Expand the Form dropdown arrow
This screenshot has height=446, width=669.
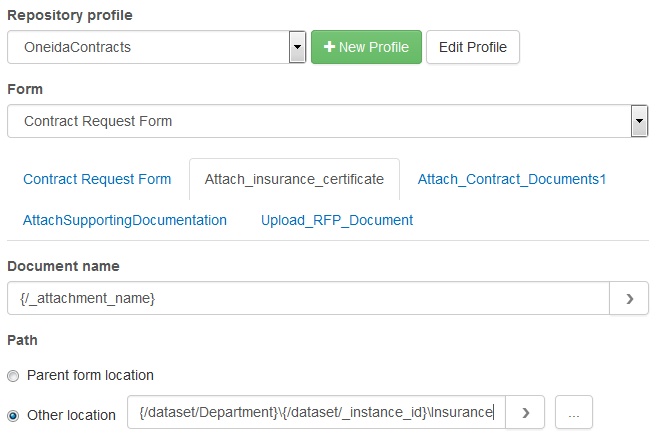click(639, 121)
